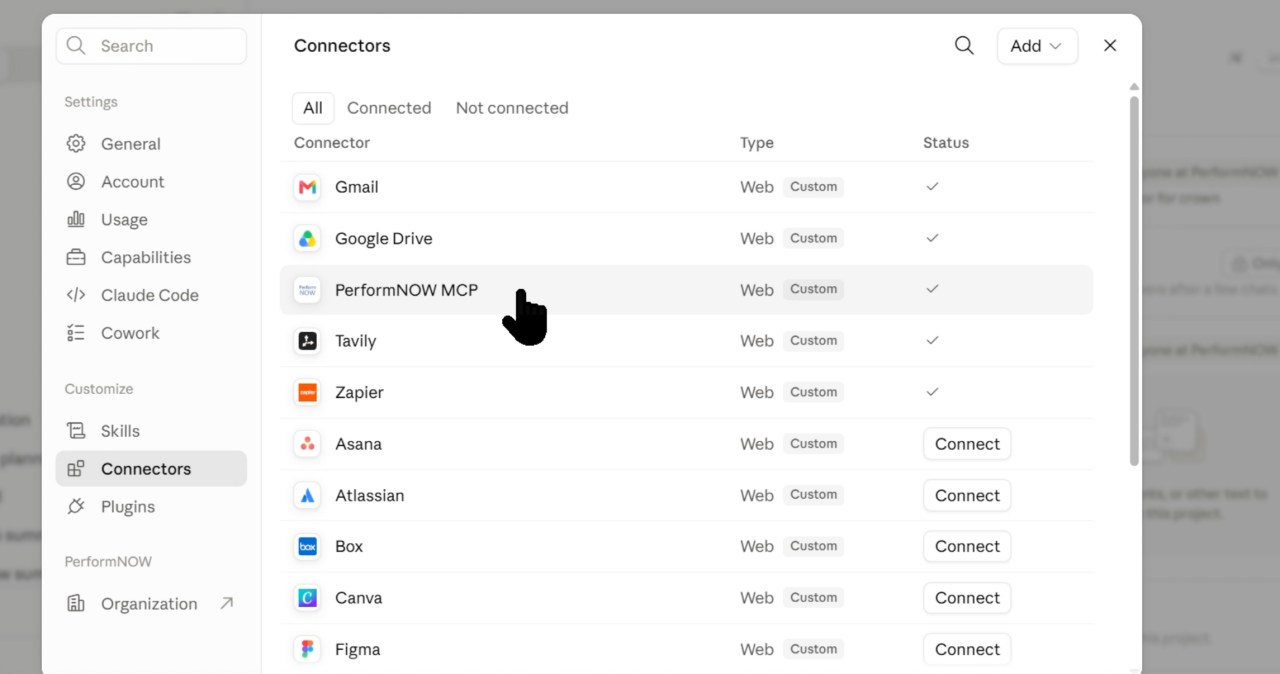Screen dimensions: 1280x674
Task: Connect the Box connector
Action: tap(967, 547)
